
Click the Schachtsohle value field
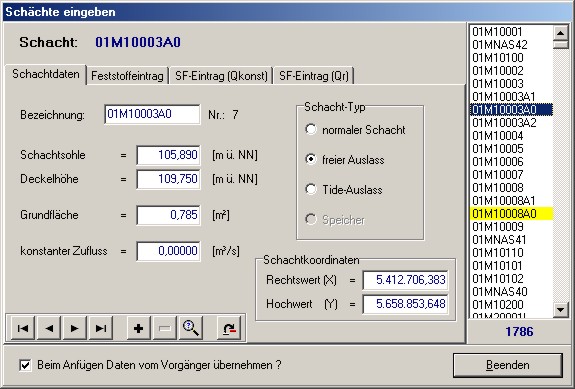click(x=168, y=155)
